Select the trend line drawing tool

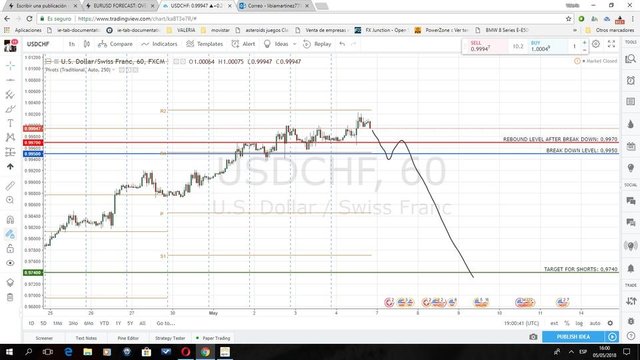pos(10,80)
